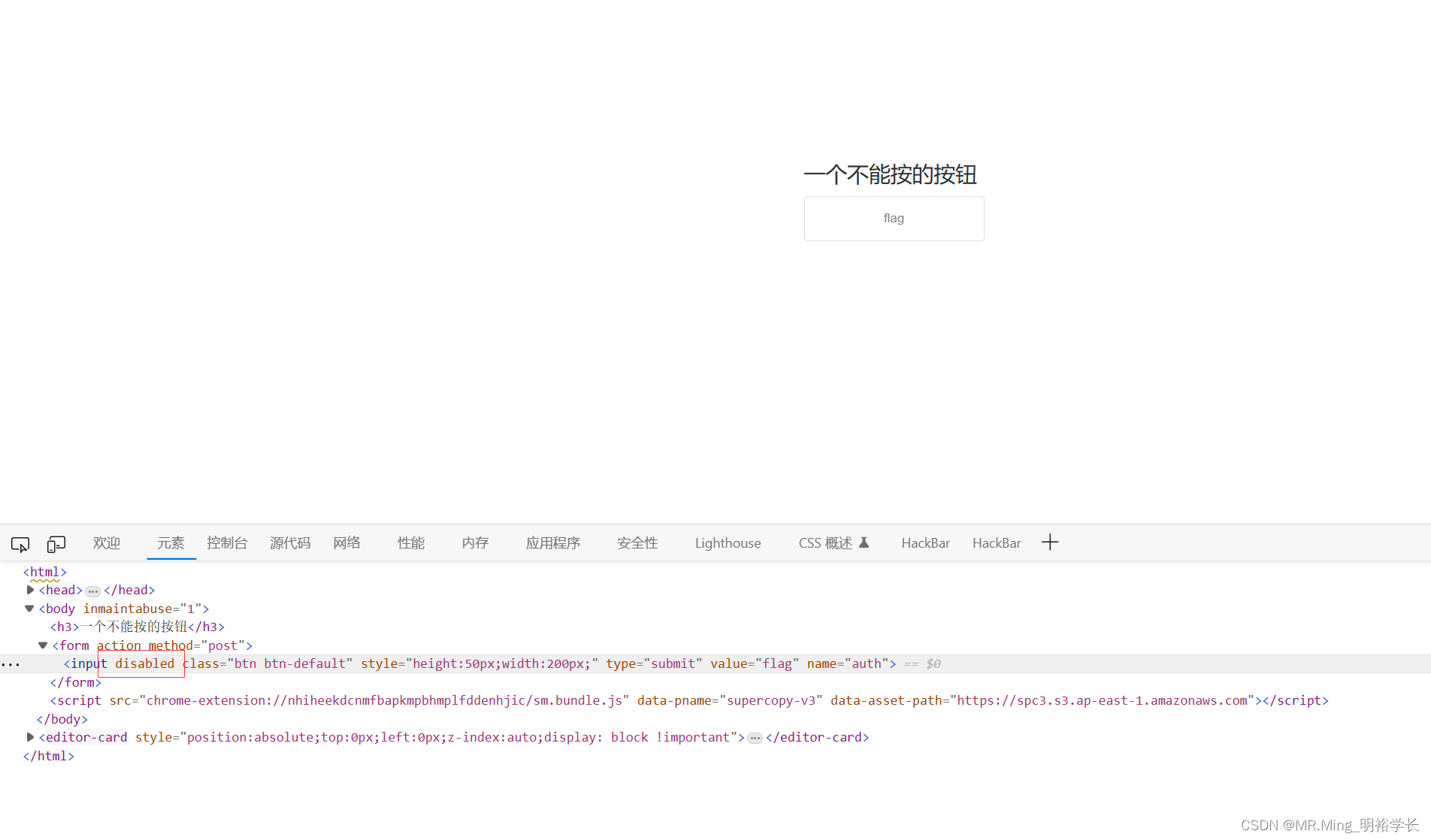
Task: Select the h3 一个不能按的按钮 node
Action: point(135,626)
